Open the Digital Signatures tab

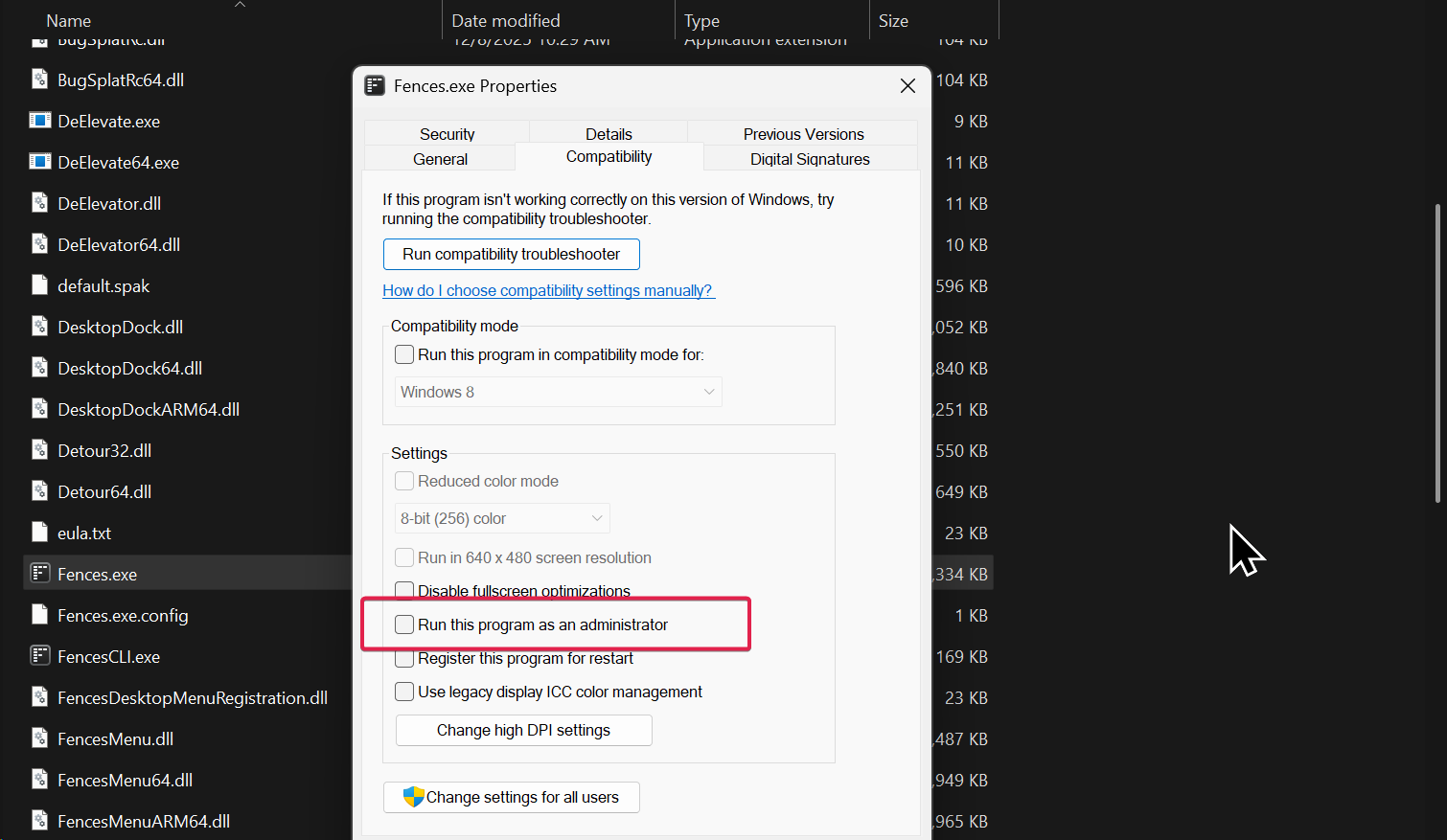810,159
